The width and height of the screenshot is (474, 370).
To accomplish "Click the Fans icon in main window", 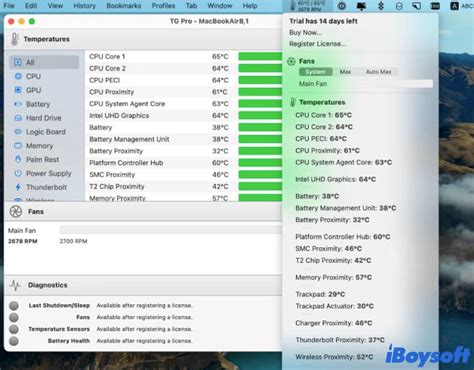I will click(x=16, y=212).
